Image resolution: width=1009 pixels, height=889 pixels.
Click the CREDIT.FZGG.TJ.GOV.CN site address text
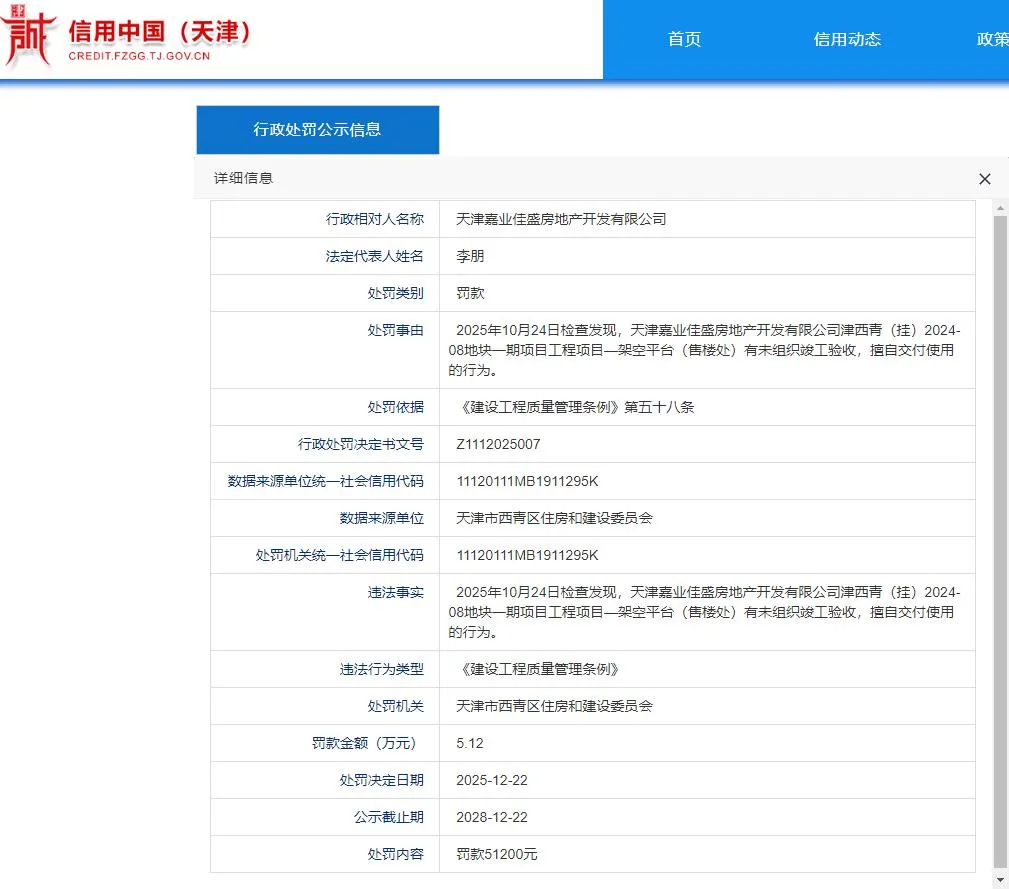click(139, 56)
